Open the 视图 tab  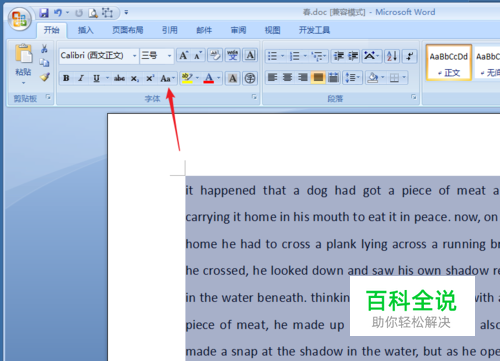pos(272,30)
